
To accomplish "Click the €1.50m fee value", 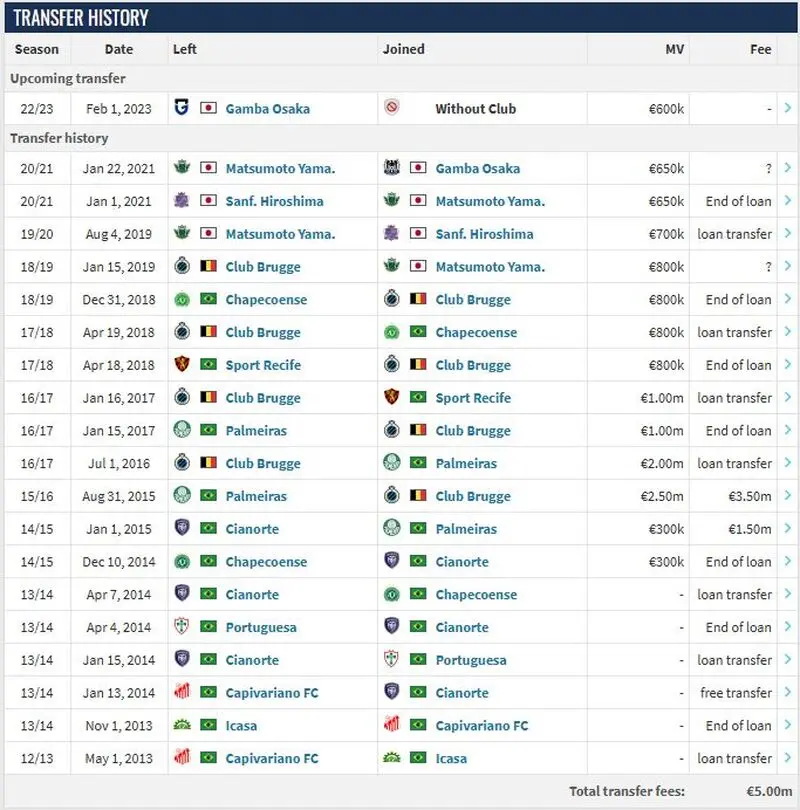I will click(749, 529).
